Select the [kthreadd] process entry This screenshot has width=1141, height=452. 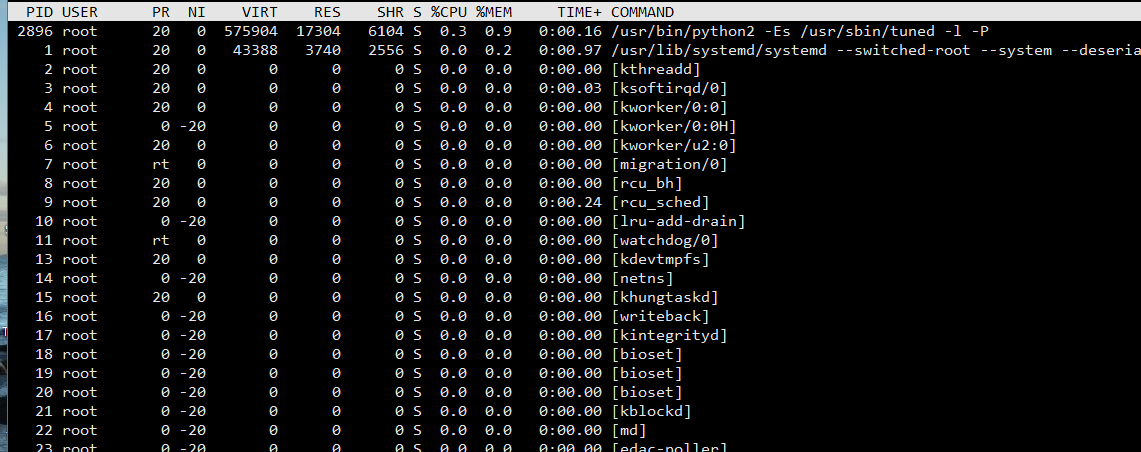(x=655, y=69)
